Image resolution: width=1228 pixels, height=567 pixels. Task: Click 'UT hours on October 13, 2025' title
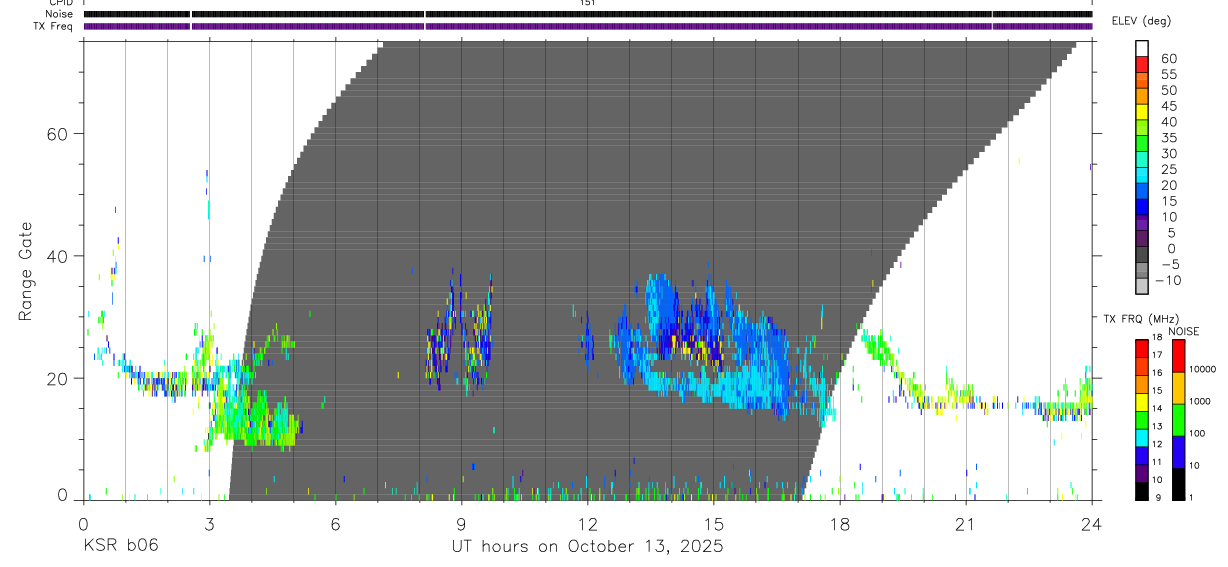tap(588, 547)
